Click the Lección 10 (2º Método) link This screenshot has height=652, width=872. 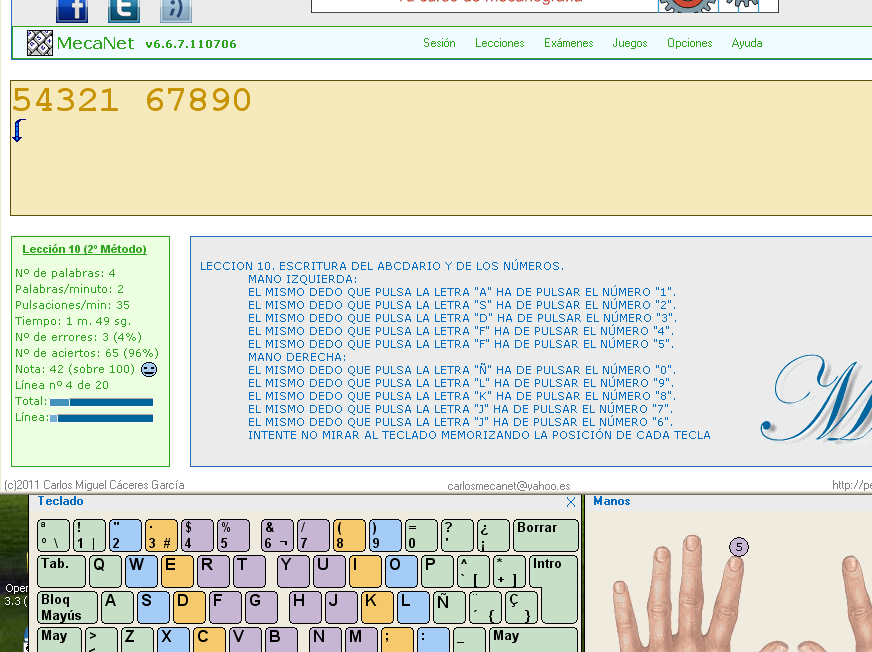tap(84, 249)
